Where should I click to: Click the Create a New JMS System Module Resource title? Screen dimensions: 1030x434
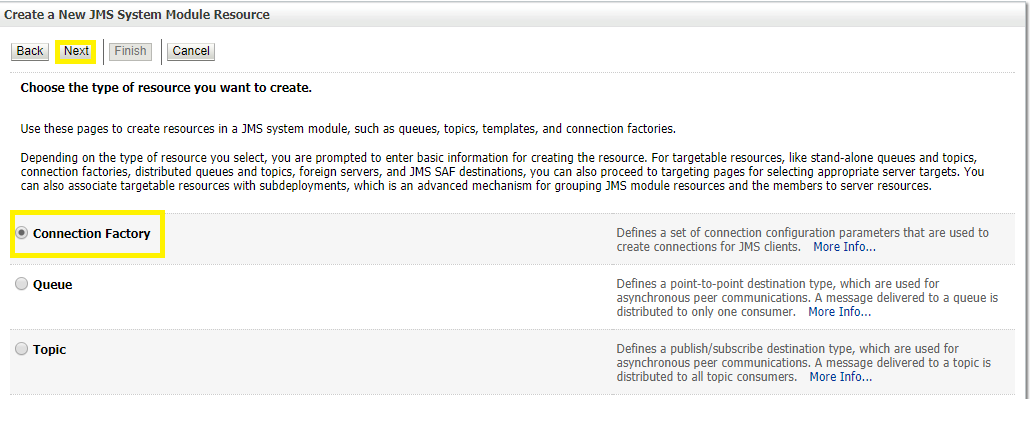point(137,15)
